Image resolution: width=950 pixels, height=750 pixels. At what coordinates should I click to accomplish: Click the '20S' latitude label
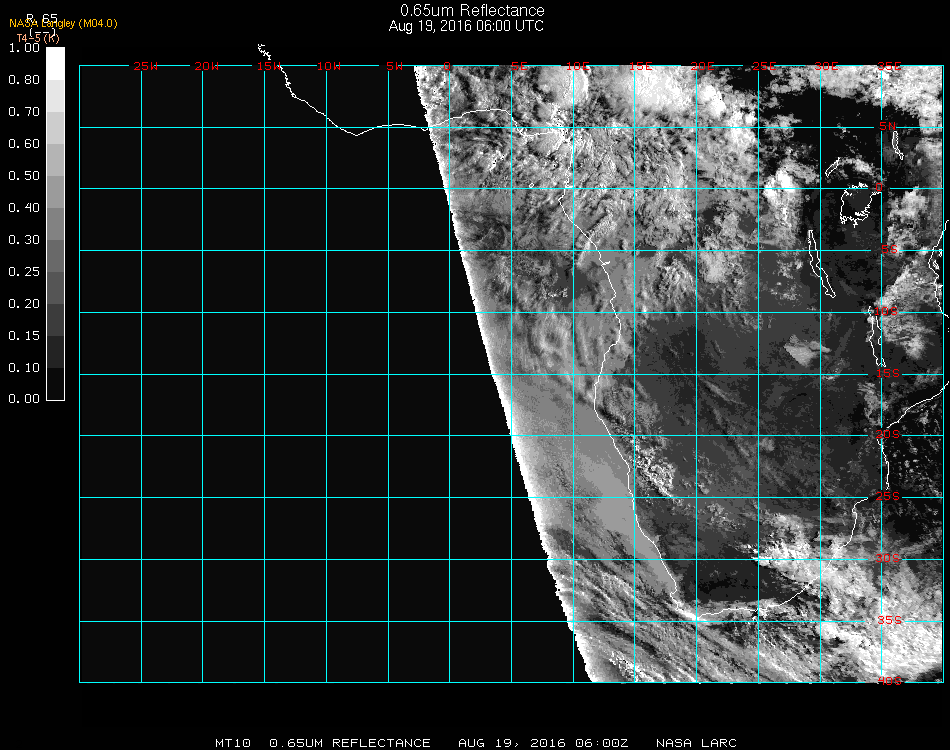pyautogui.click(x=888, y=434)
